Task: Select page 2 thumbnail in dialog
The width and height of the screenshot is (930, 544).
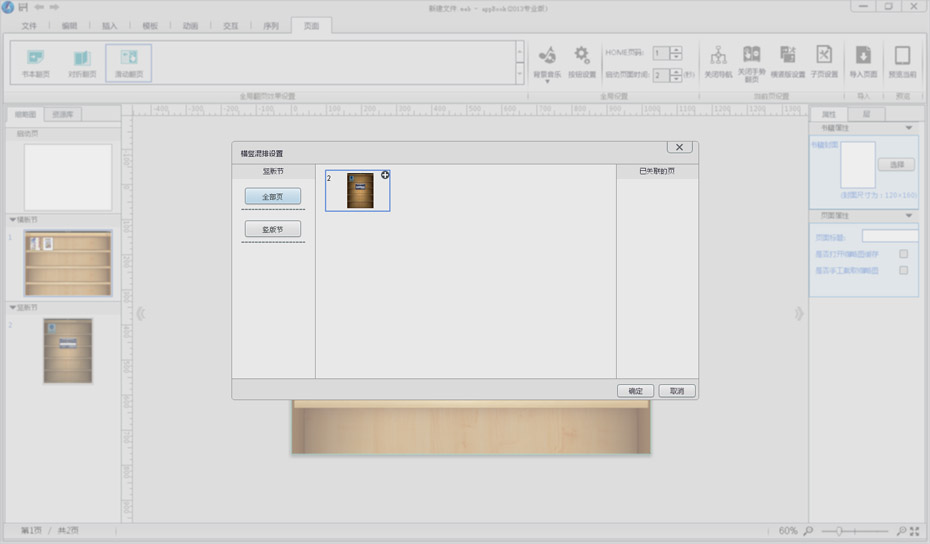Action: (360, 190)
